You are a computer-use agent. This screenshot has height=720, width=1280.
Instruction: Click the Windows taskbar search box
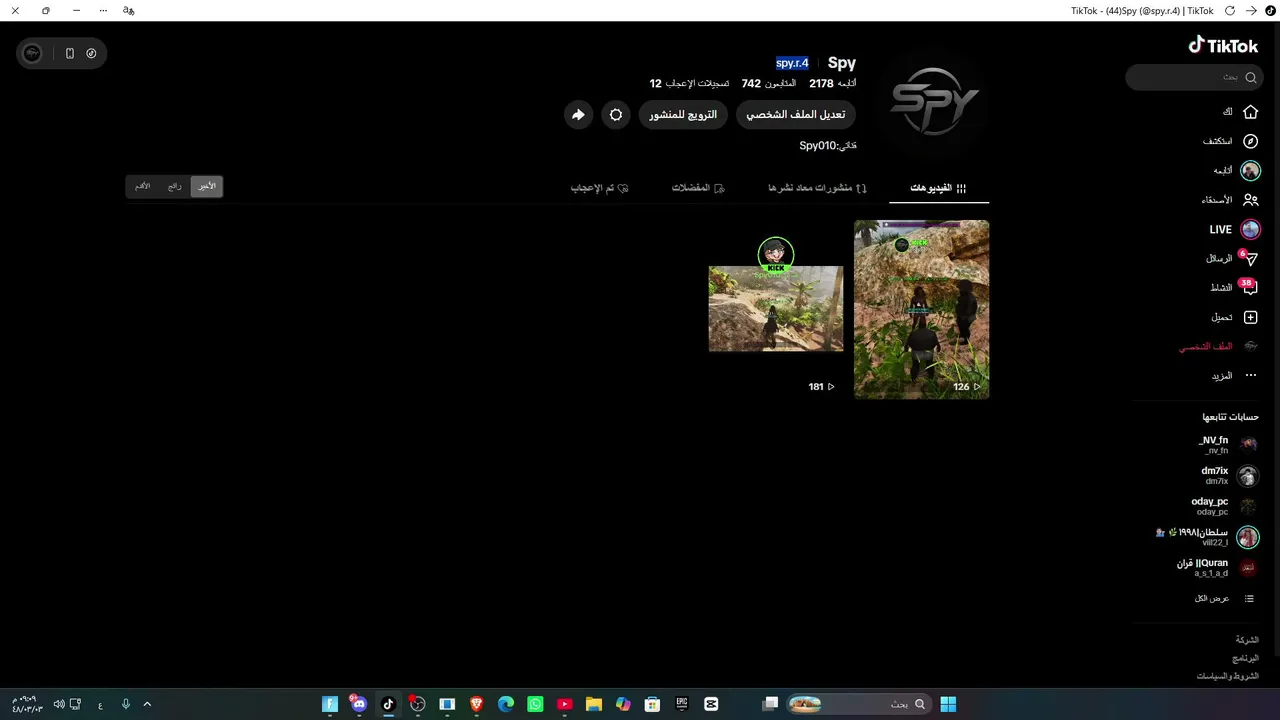click(x=860, y=704)
